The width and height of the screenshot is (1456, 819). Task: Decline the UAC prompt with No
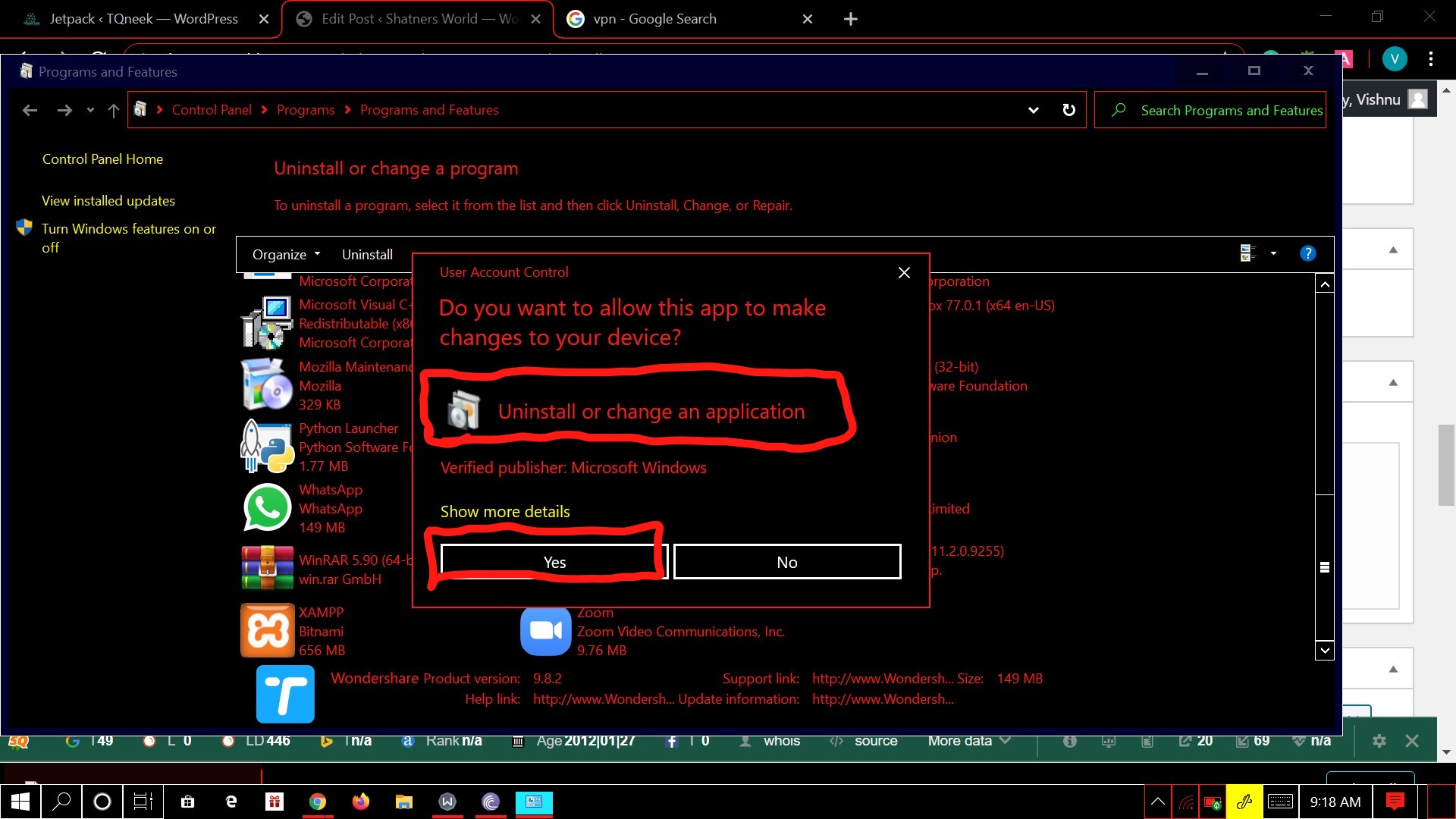787,562
